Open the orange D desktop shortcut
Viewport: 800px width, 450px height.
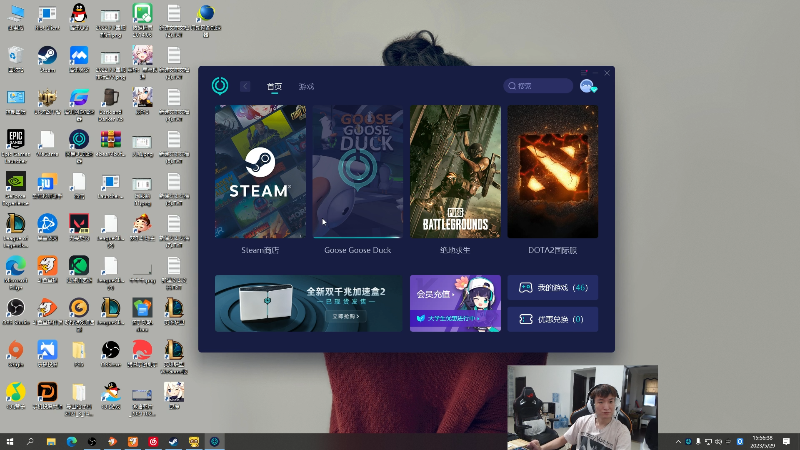pyautogui.click(x=47, y=396)
